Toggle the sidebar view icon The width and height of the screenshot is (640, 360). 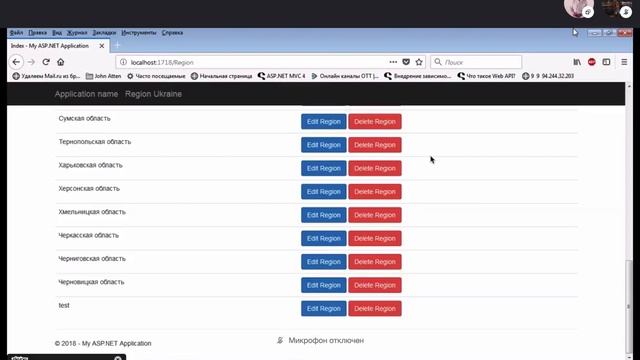606,62
